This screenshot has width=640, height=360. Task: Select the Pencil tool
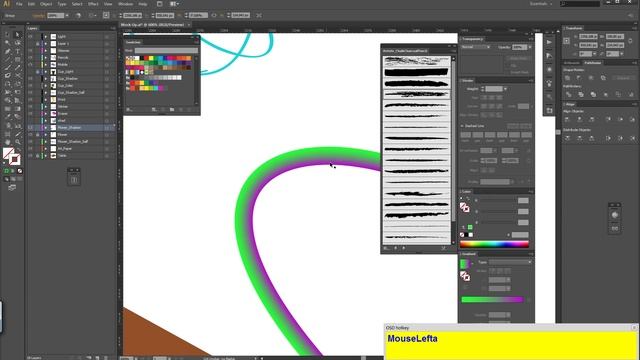coord(17,68)
